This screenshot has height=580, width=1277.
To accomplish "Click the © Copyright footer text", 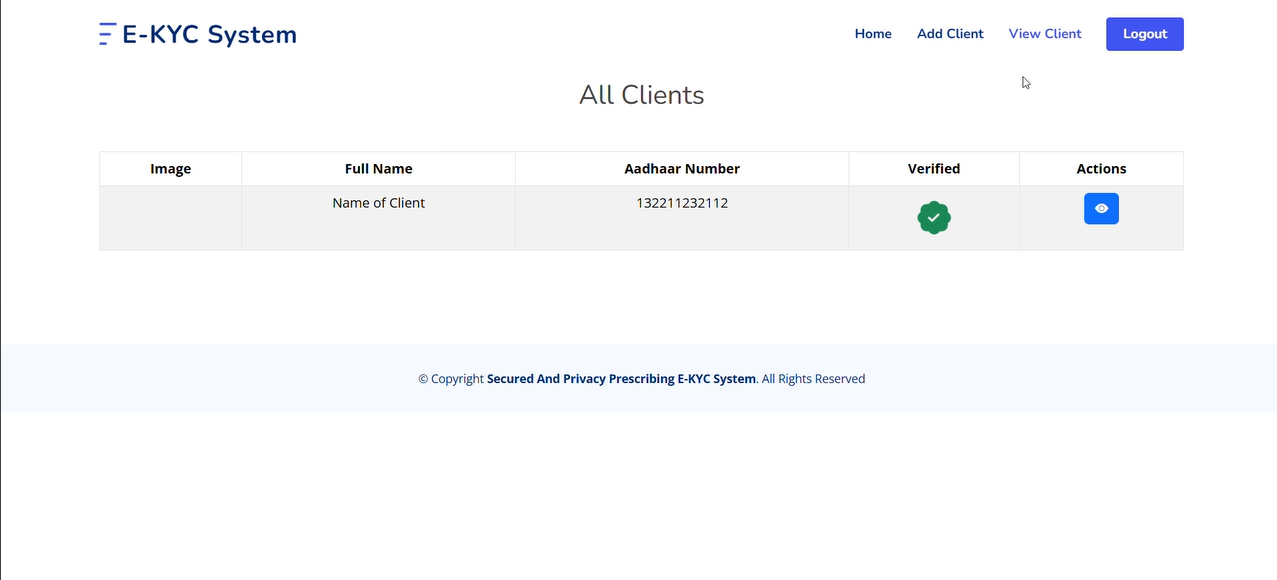I will [451, 379].
